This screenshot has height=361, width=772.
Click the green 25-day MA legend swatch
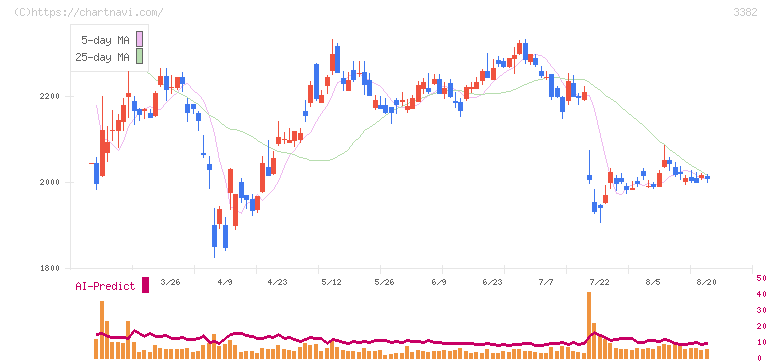139,57
